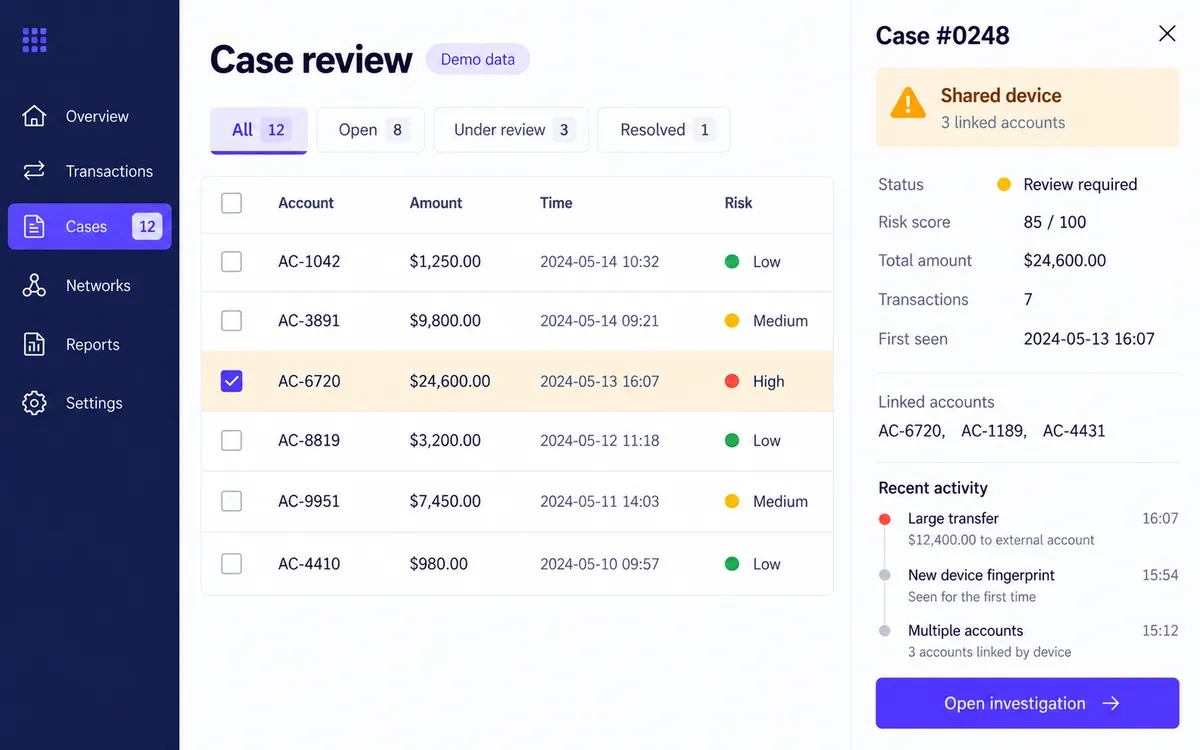Click the arrow on Open investigation
The height and width of the screenshot is (750, 1200).
pyautogui.click(x=1111, y=703)
